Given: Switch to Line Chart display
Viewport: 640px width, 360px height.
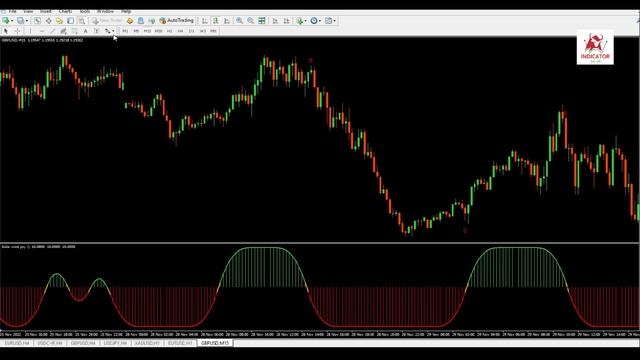Looking at the screenshot, I should pyautogui.click(x=227, y=20).
